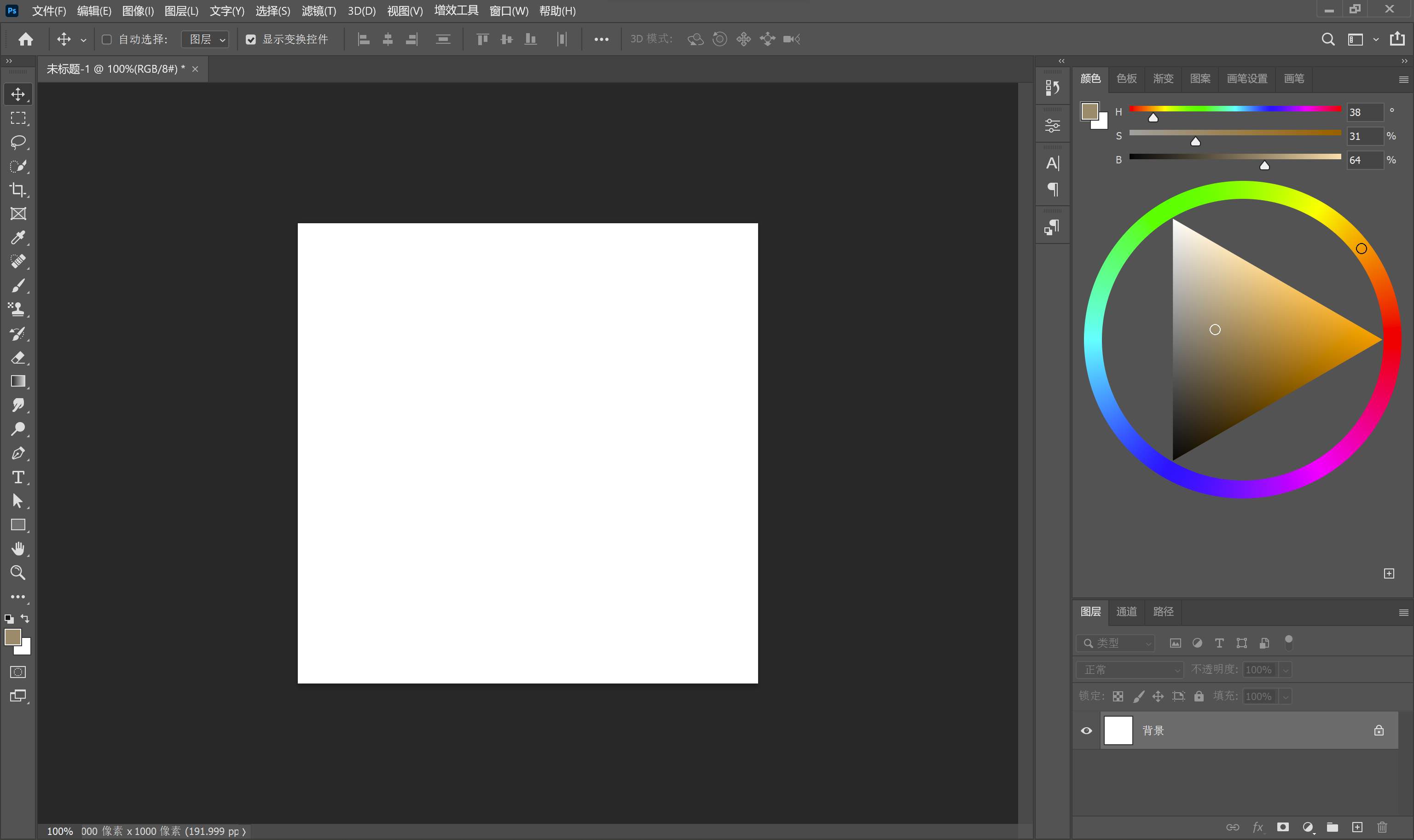Open the fill 填充 dropdown arrow
This screenshot has width=1414, height=840.
coord(1286,696)
